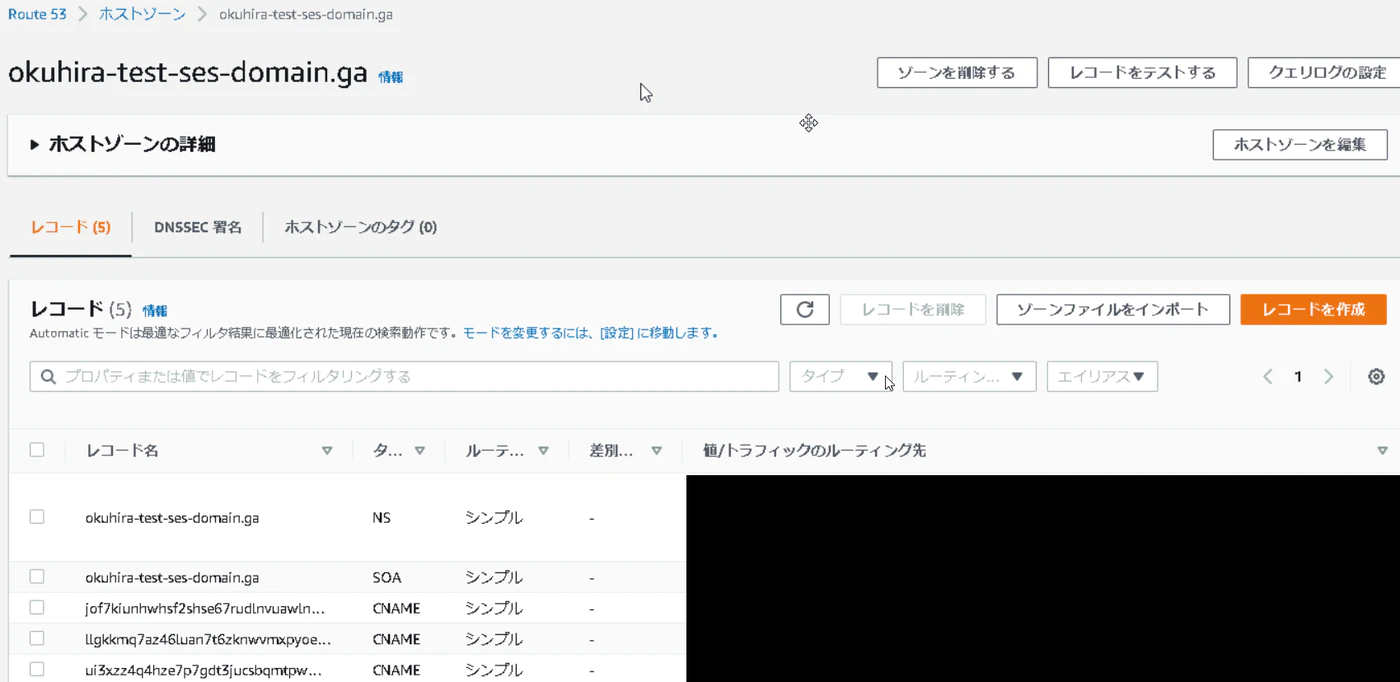
Task: Go to next page arrow
Action: (1328, 377)
